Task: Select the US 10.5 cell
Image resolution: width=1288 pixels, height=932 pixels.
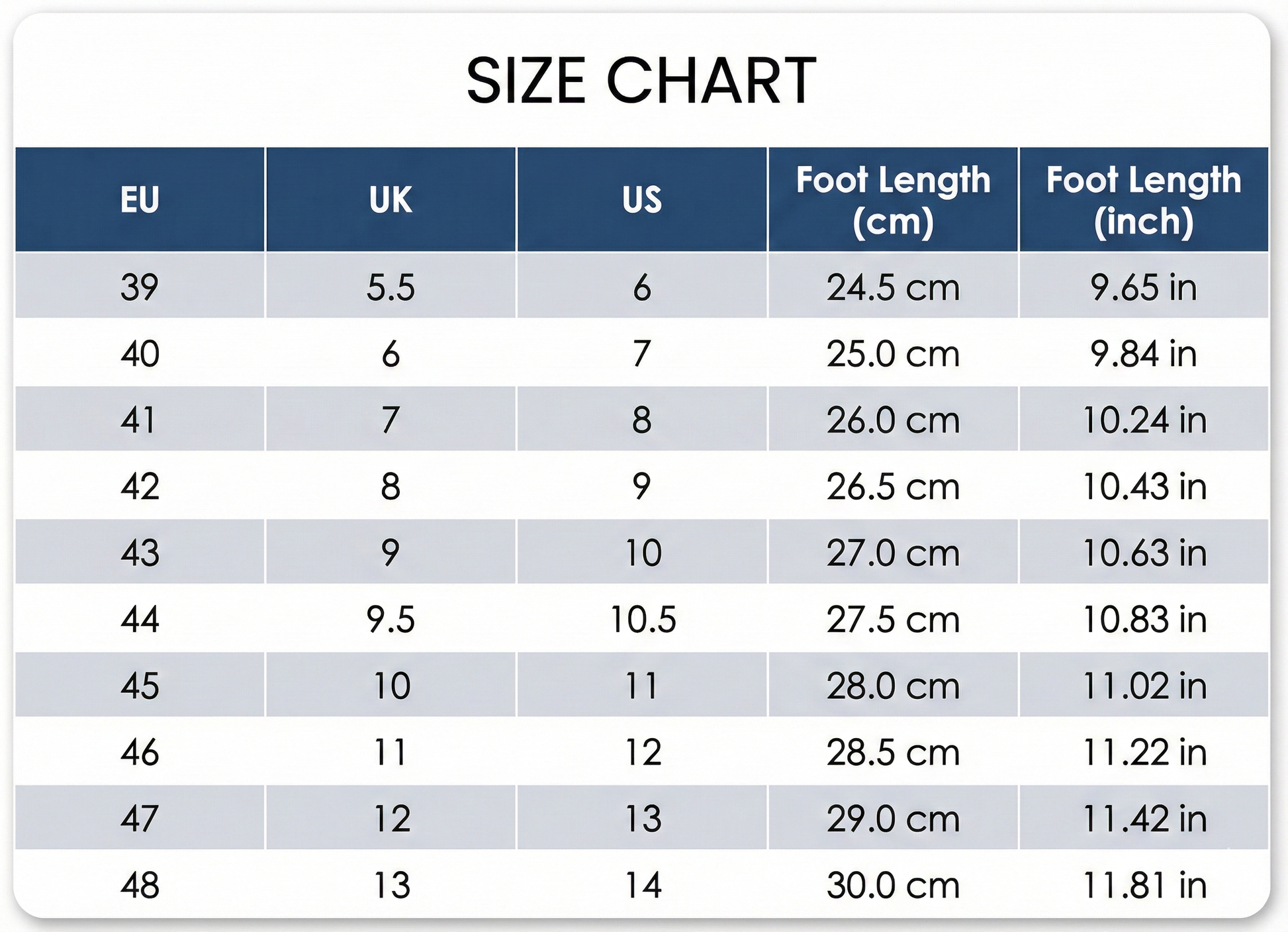Action: 642,620
